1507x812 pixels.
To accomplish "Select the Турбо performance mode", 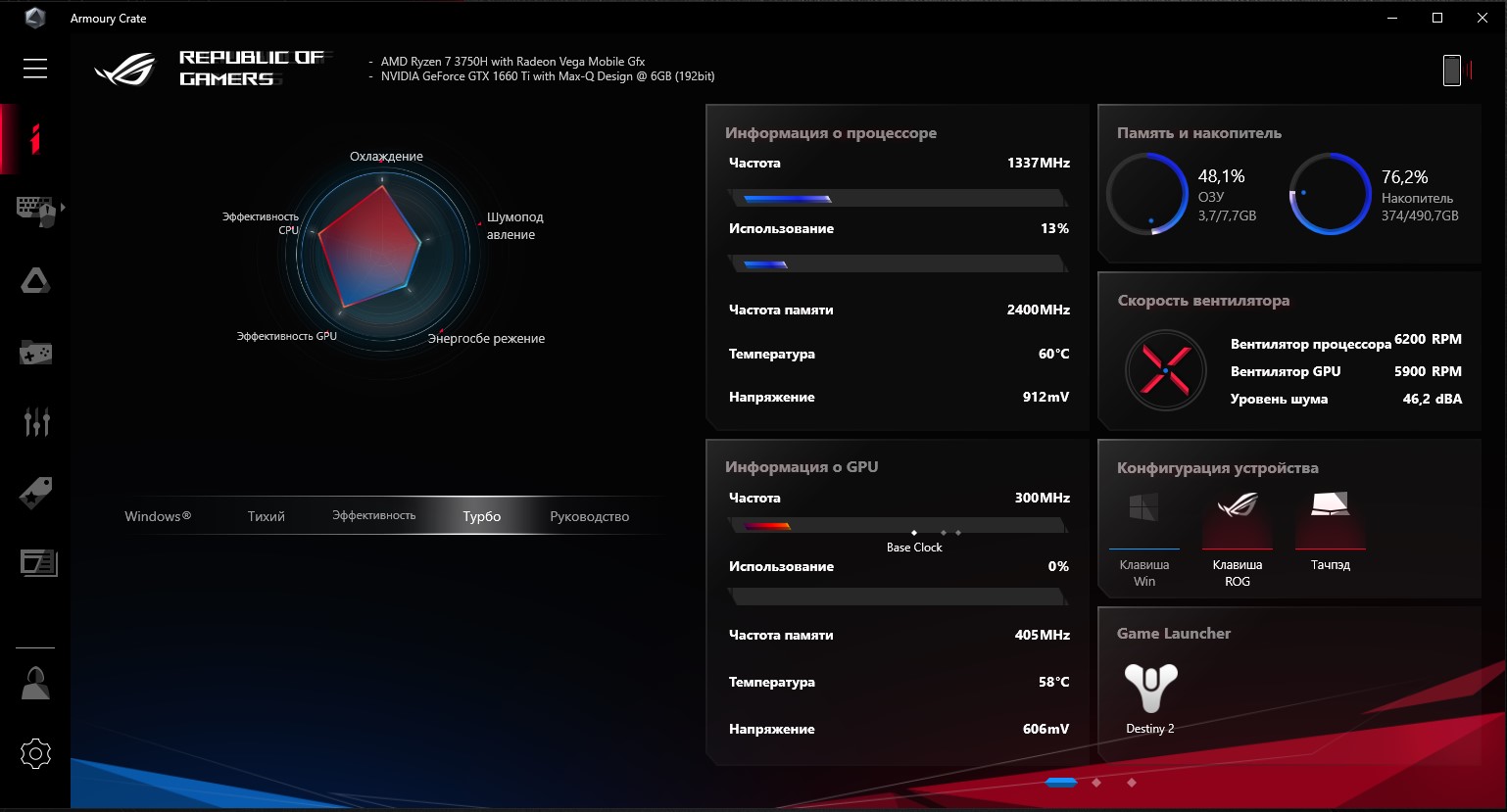I will [481, 516].
